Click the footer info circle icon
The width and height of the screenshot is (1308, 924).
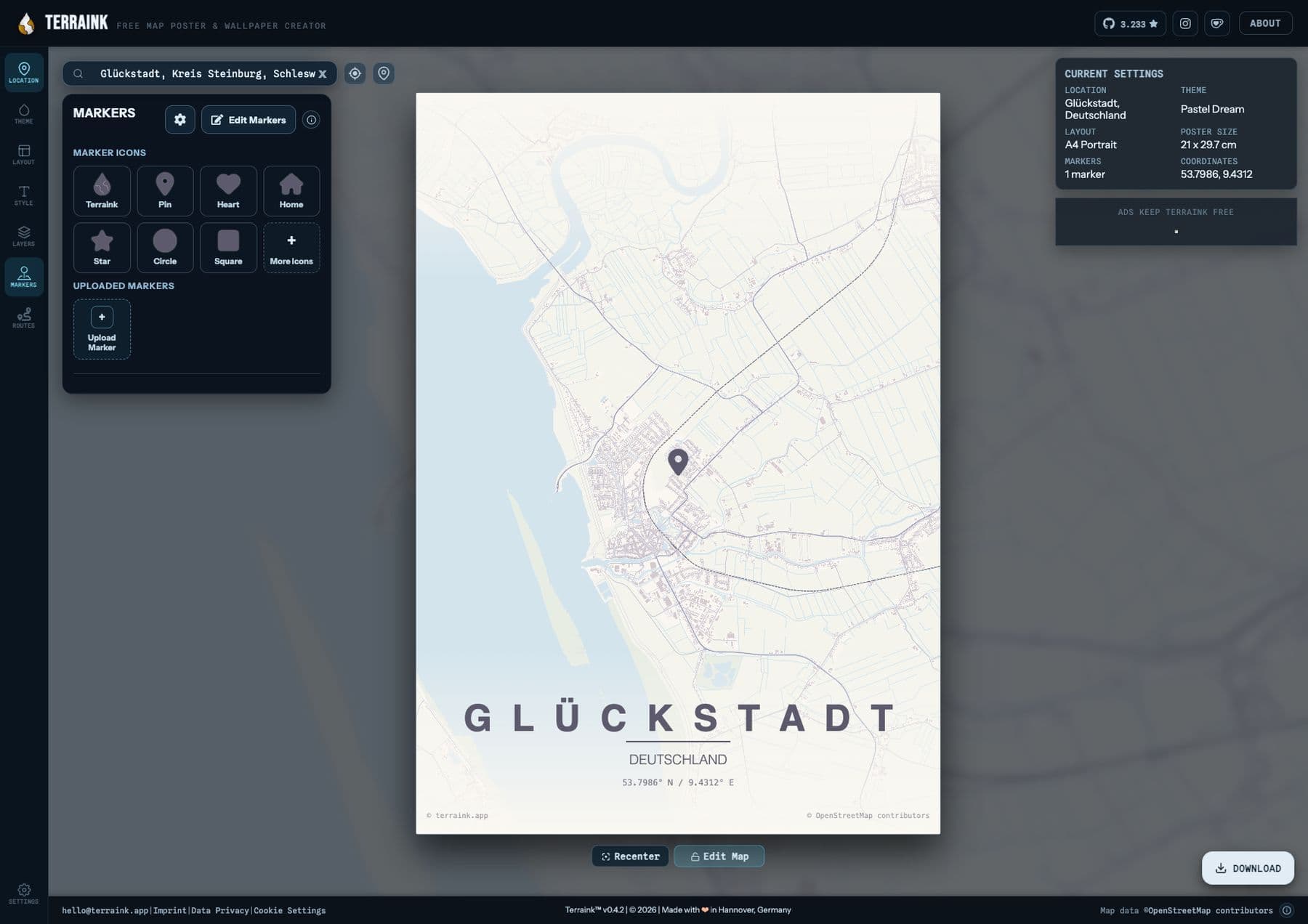tap(1287, 910)
